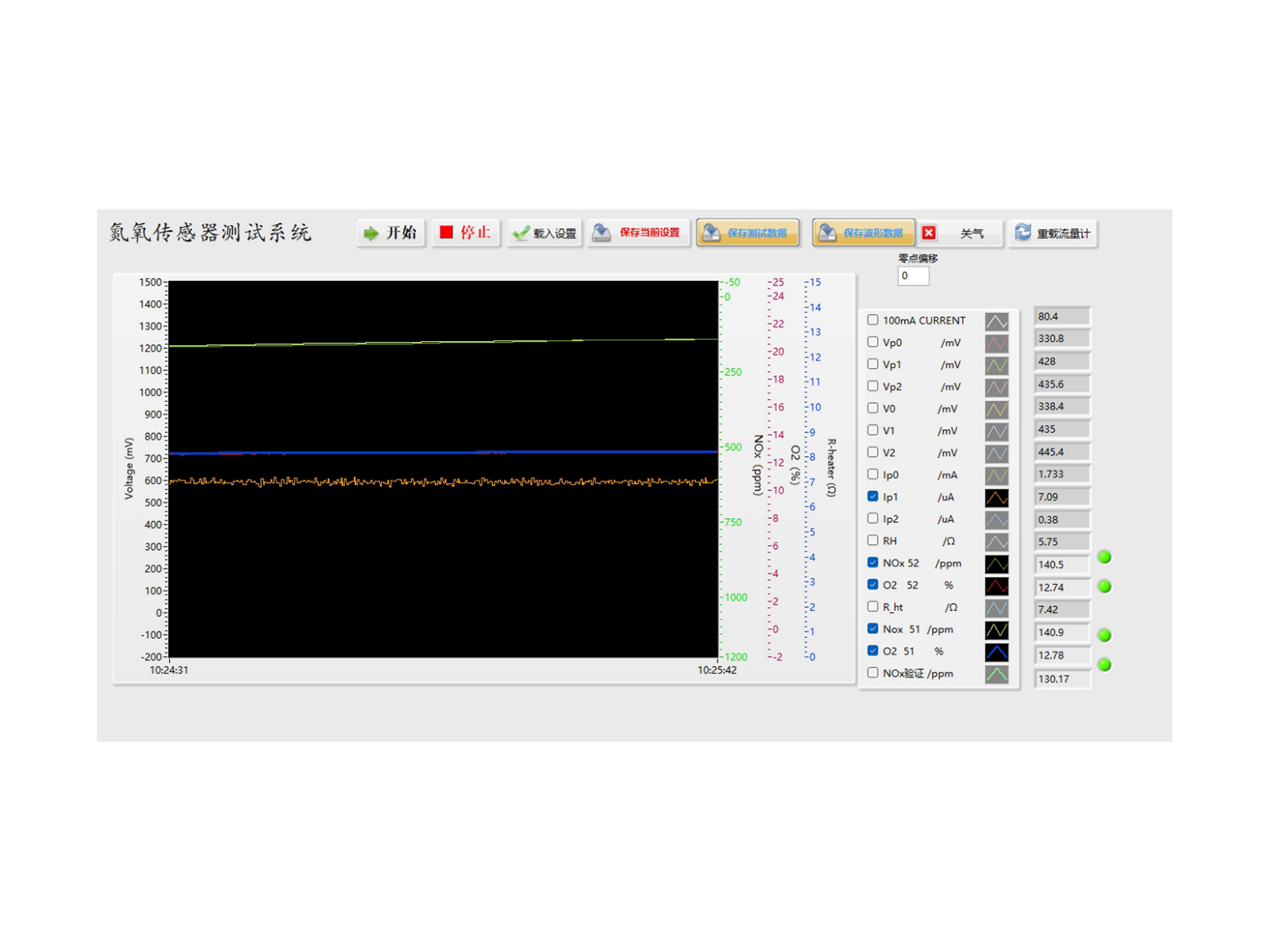Image resolution: width=1270 pixels, height=952 pixels.
Task: Click the 保存波形数据 save waveform data button
Action: (x=864, y=232)
